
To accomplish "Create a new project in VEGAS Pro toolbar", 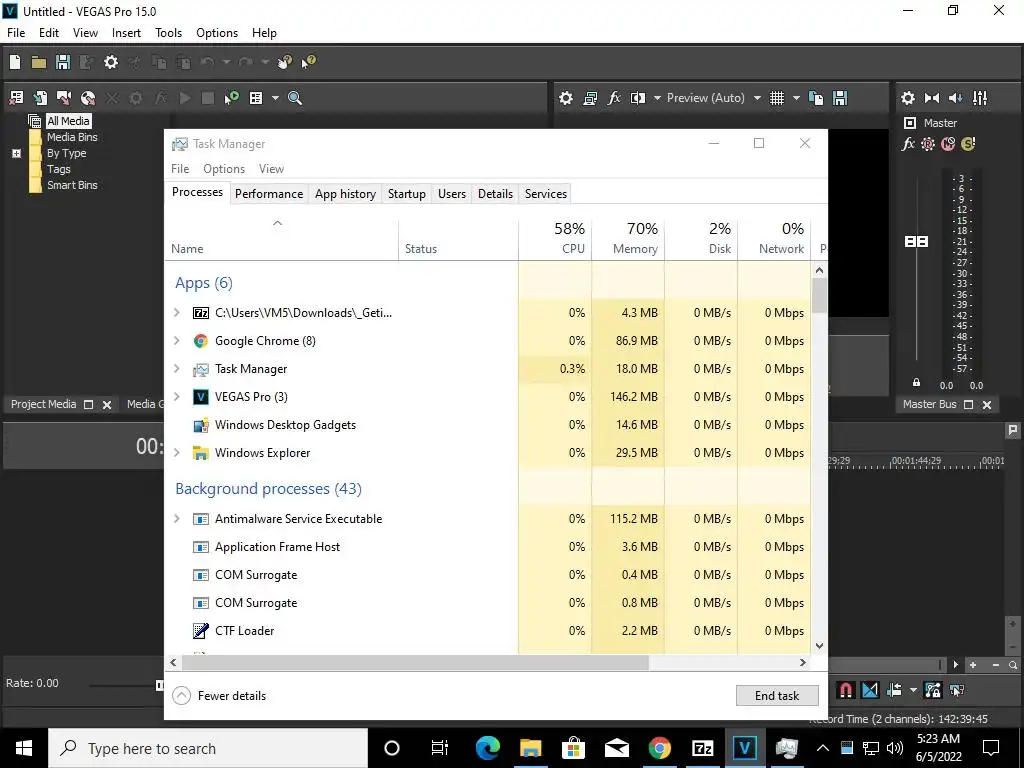I will click(x=15, y=62).
